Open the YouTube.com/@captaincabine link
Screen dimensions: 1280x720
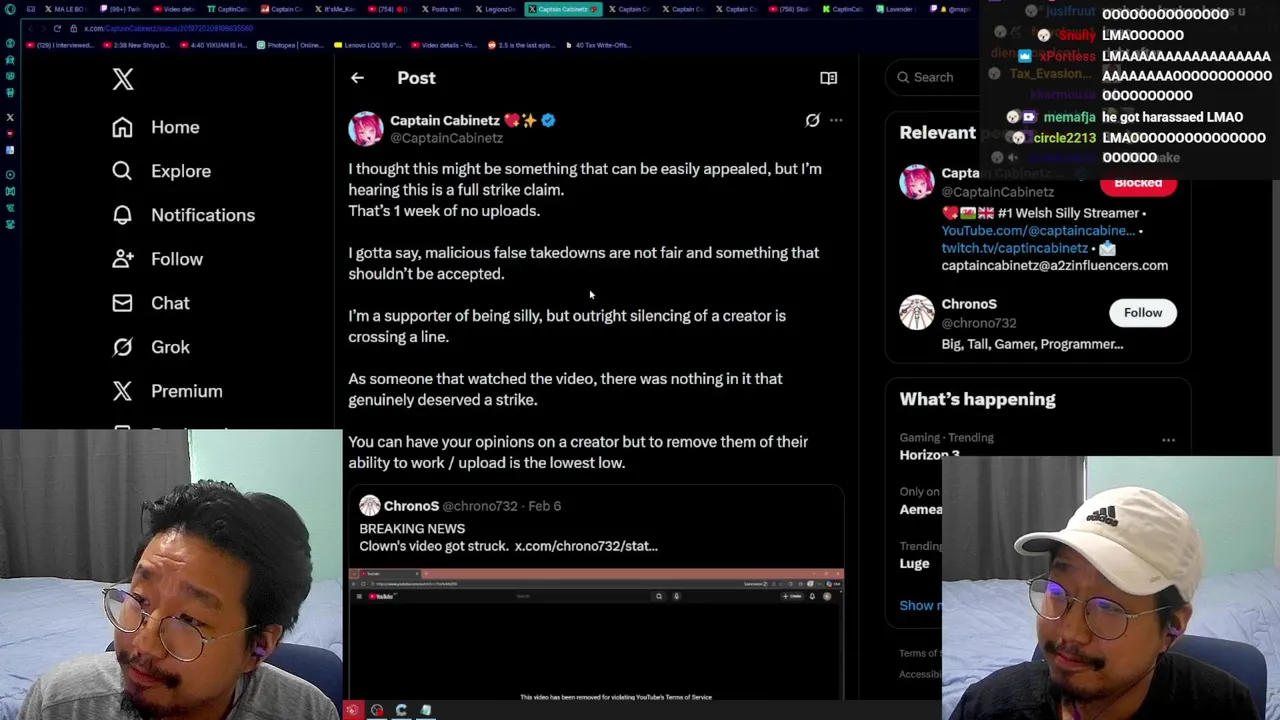coord(1038,230)
